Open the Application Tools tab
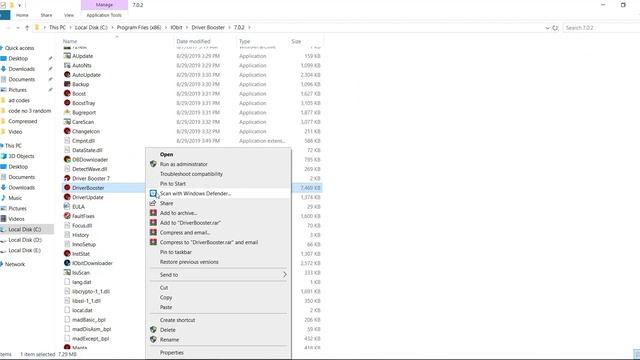 104,15
